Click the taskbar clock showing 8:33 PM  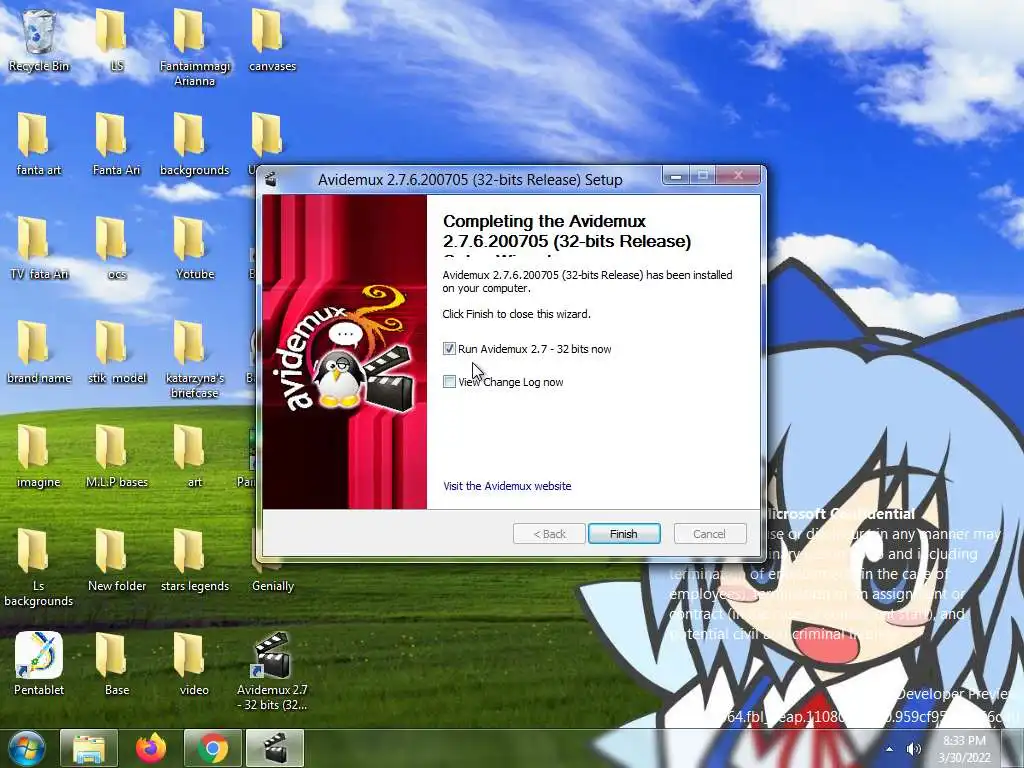click(964, 748)
